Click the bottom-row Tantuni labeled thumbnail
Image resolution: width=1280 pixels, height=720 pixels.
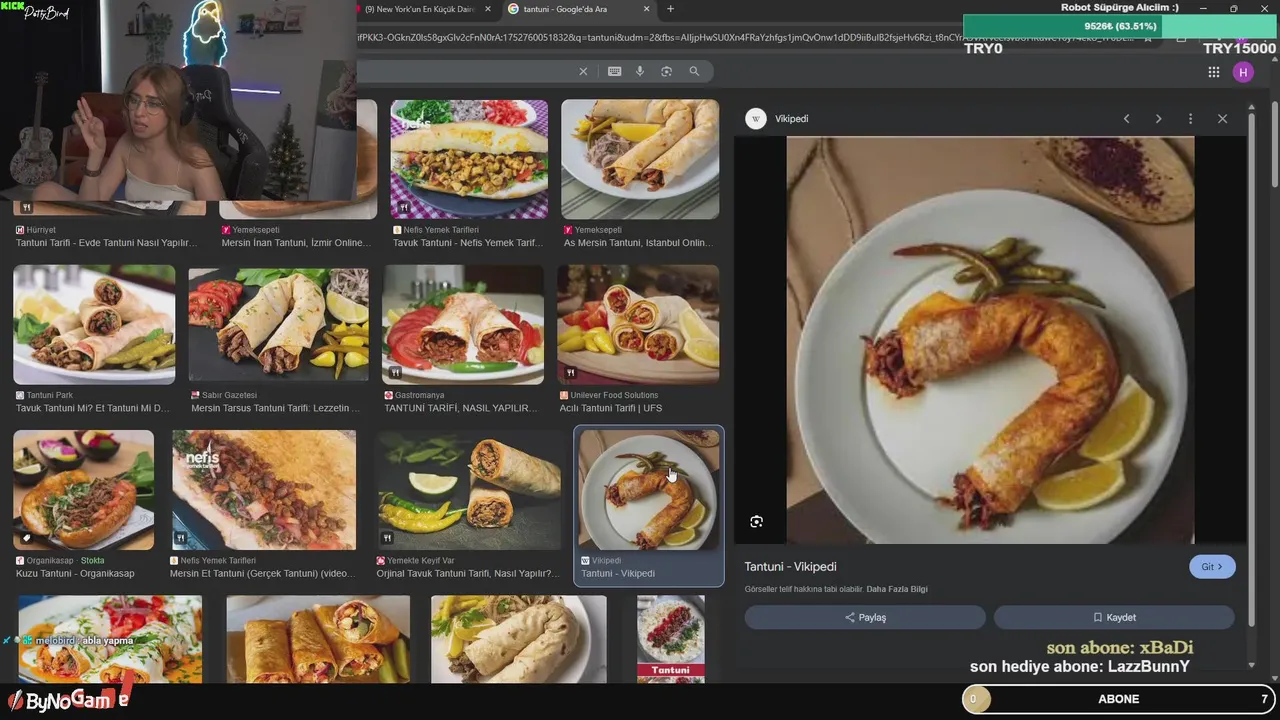point(670,639)
